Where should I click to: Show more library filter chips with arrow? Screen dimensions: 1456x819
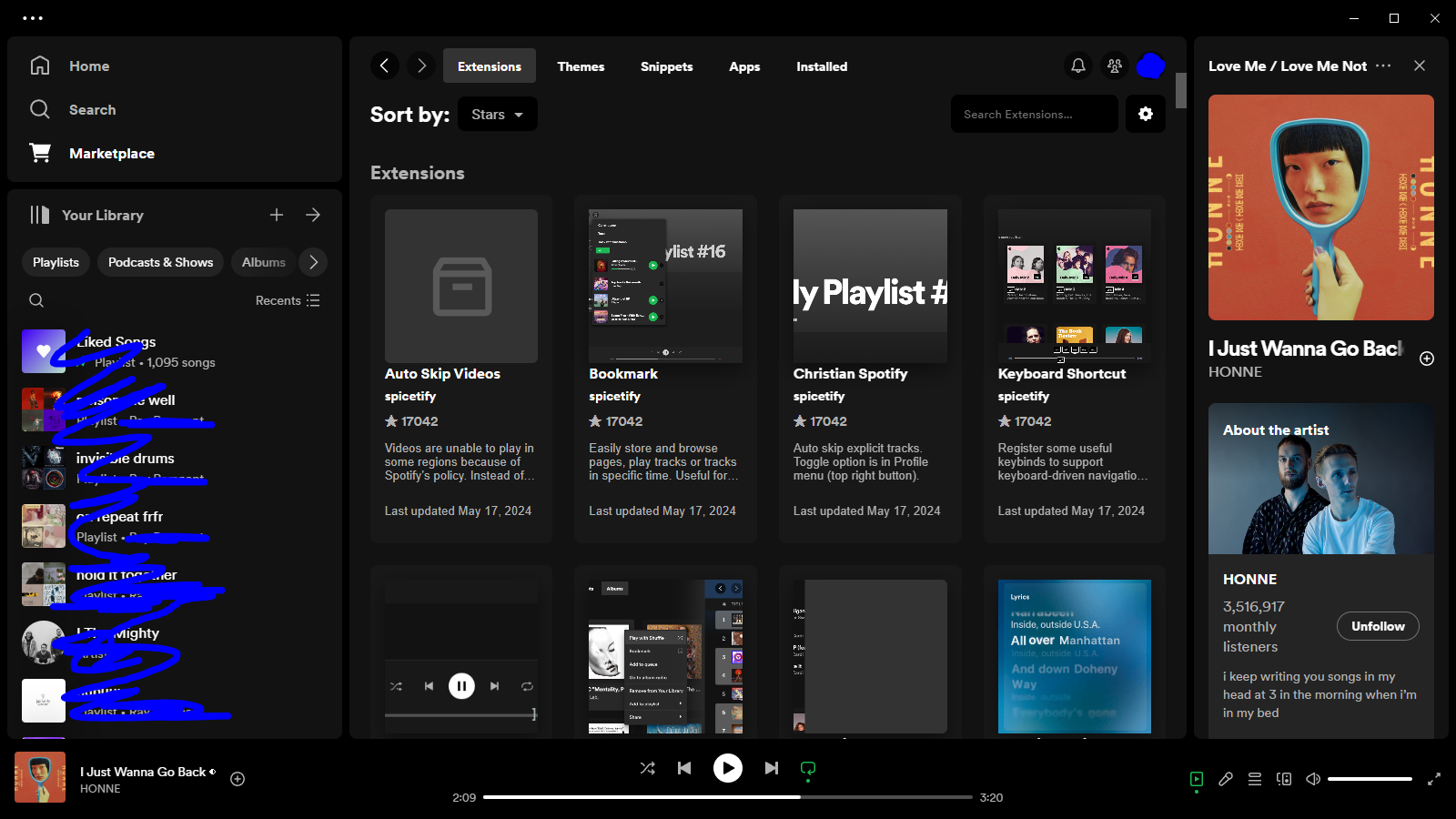coord(313,262)
